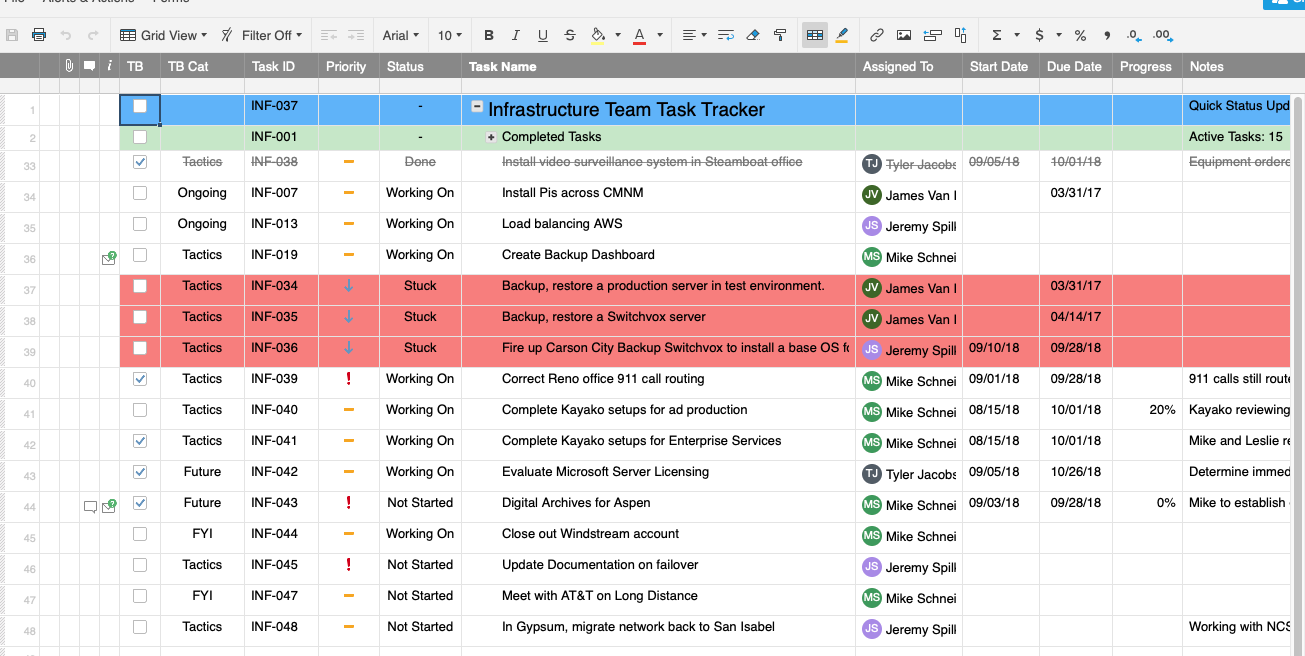
Task: Open the currency format dropdown arrow
Action: pyautogui.click(x=1059, y=35)
